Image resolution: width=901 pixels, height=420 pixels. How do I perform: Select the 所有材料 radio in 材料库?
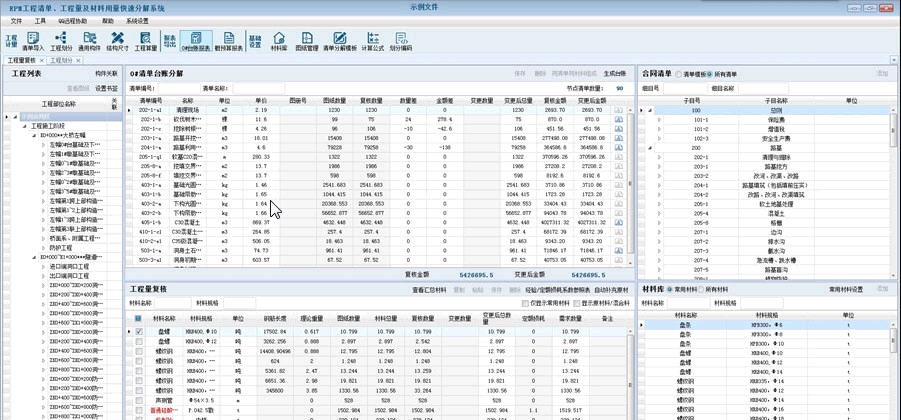point(700,289)
